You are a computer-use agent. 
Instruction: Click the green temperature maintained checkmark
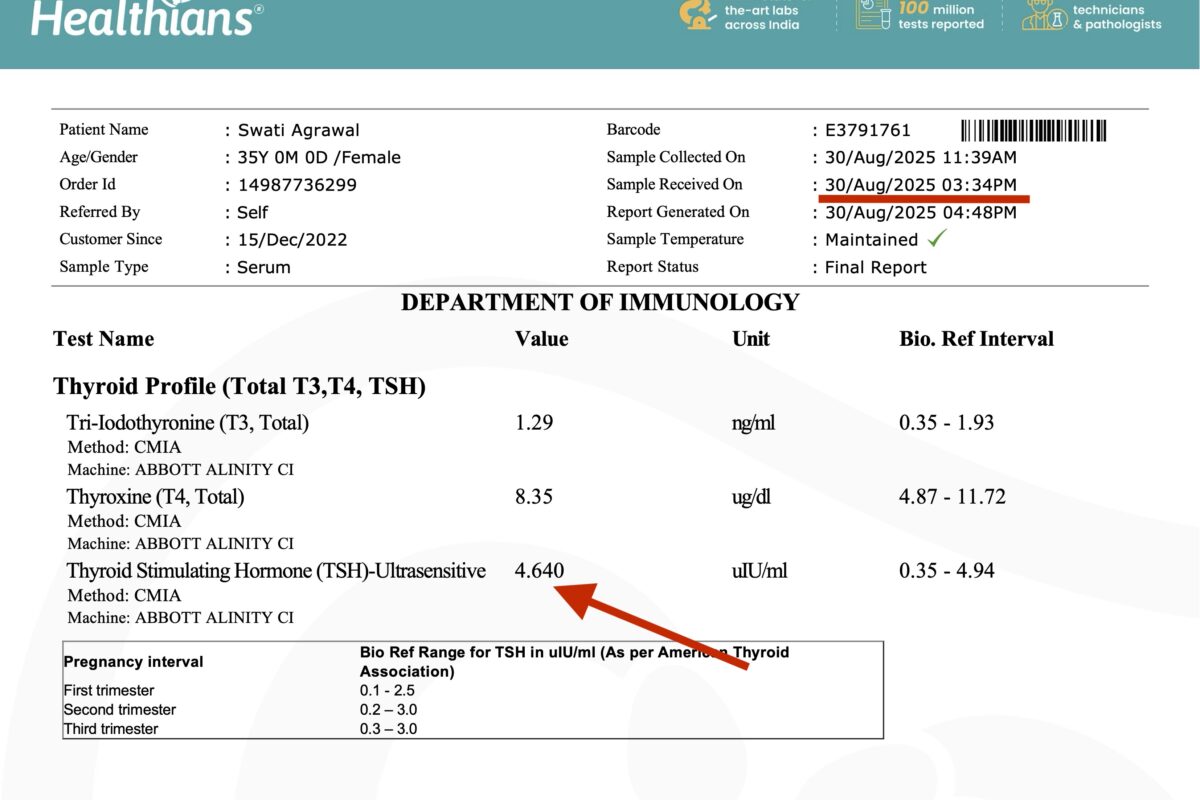tap(937, 238)
